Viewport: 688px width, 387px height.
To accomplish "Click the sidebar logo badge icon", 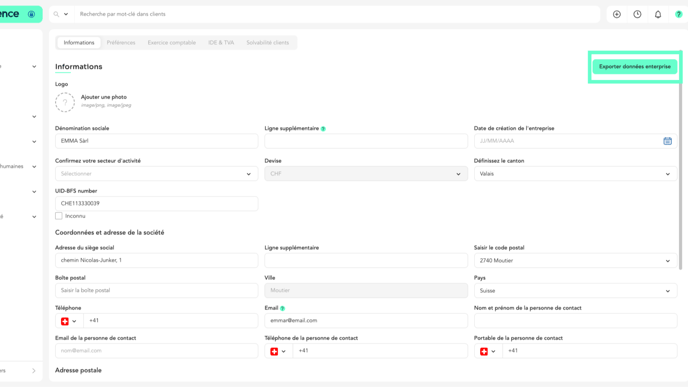I will (32, 14).
